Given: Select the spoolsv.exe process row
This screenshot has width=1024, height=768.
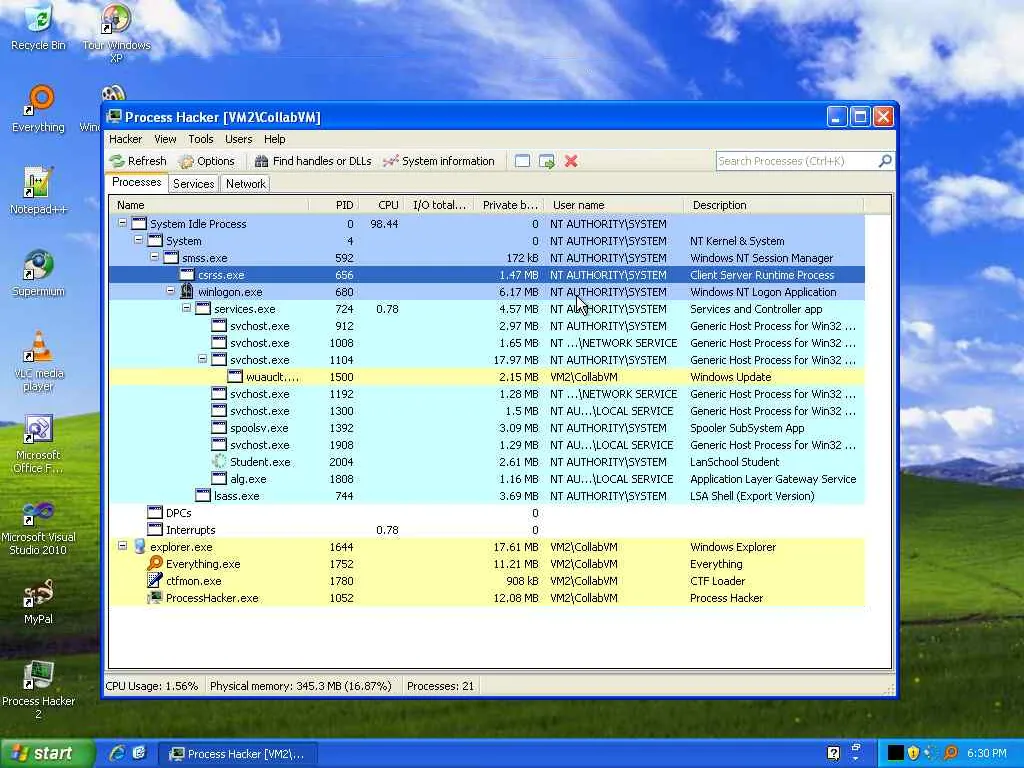Looking at the screenshot, I should tap(487, 428).
